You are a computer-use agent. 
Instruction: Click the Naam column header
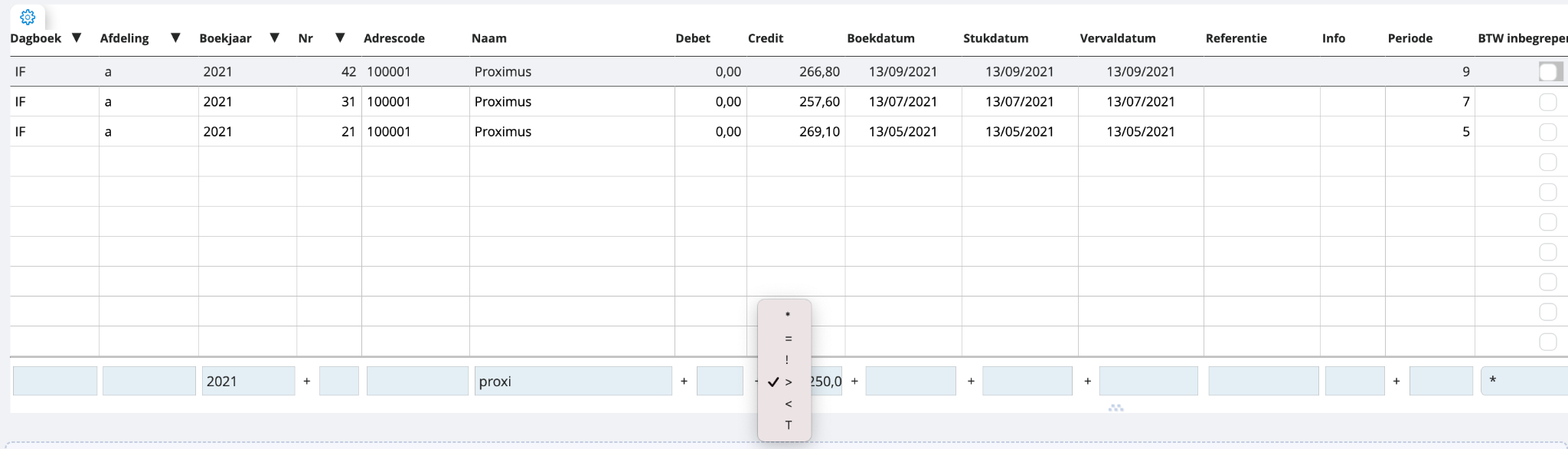coord(488,38)
